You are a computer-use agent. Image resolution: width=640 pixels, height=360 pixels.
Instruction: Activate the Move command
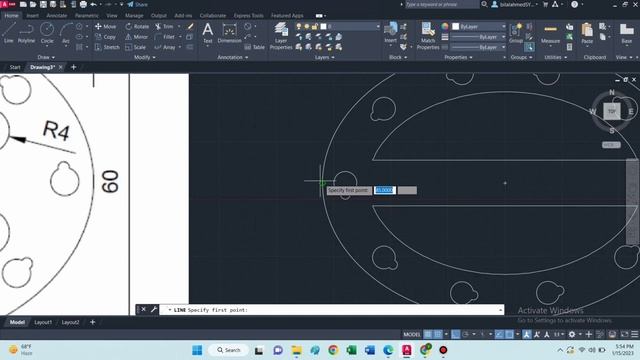[x=106, y=27]
